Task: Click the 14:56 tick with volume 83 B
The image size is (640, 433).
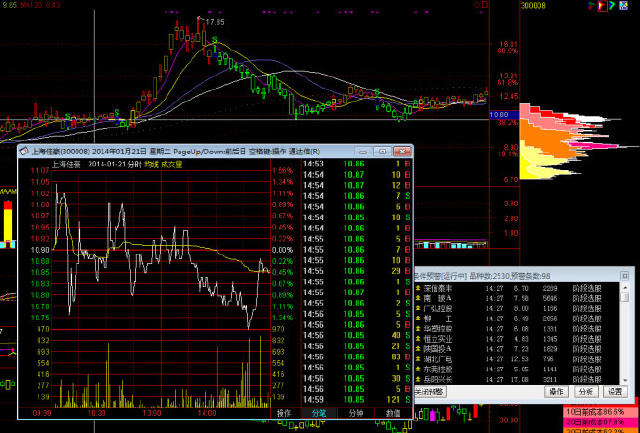Action: (x=357, y=357)
